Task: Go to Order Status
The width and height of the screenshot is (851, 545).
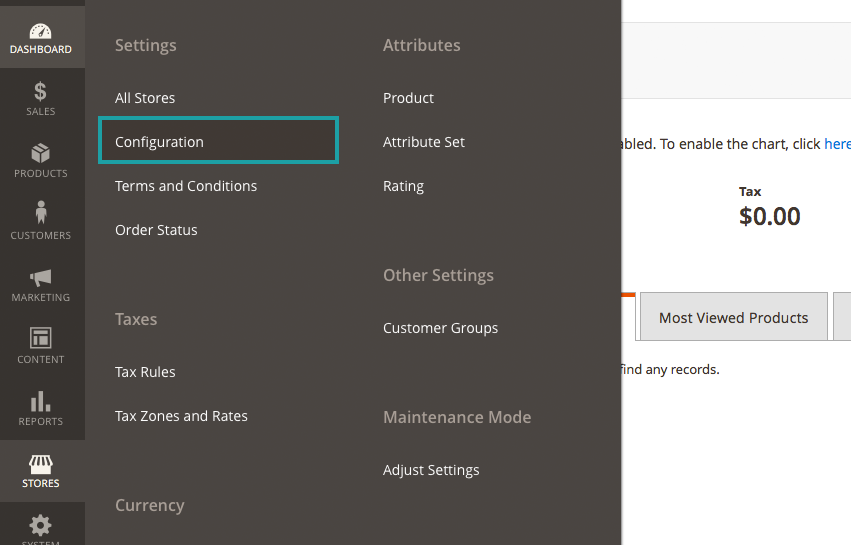Action: coord(156,230)
